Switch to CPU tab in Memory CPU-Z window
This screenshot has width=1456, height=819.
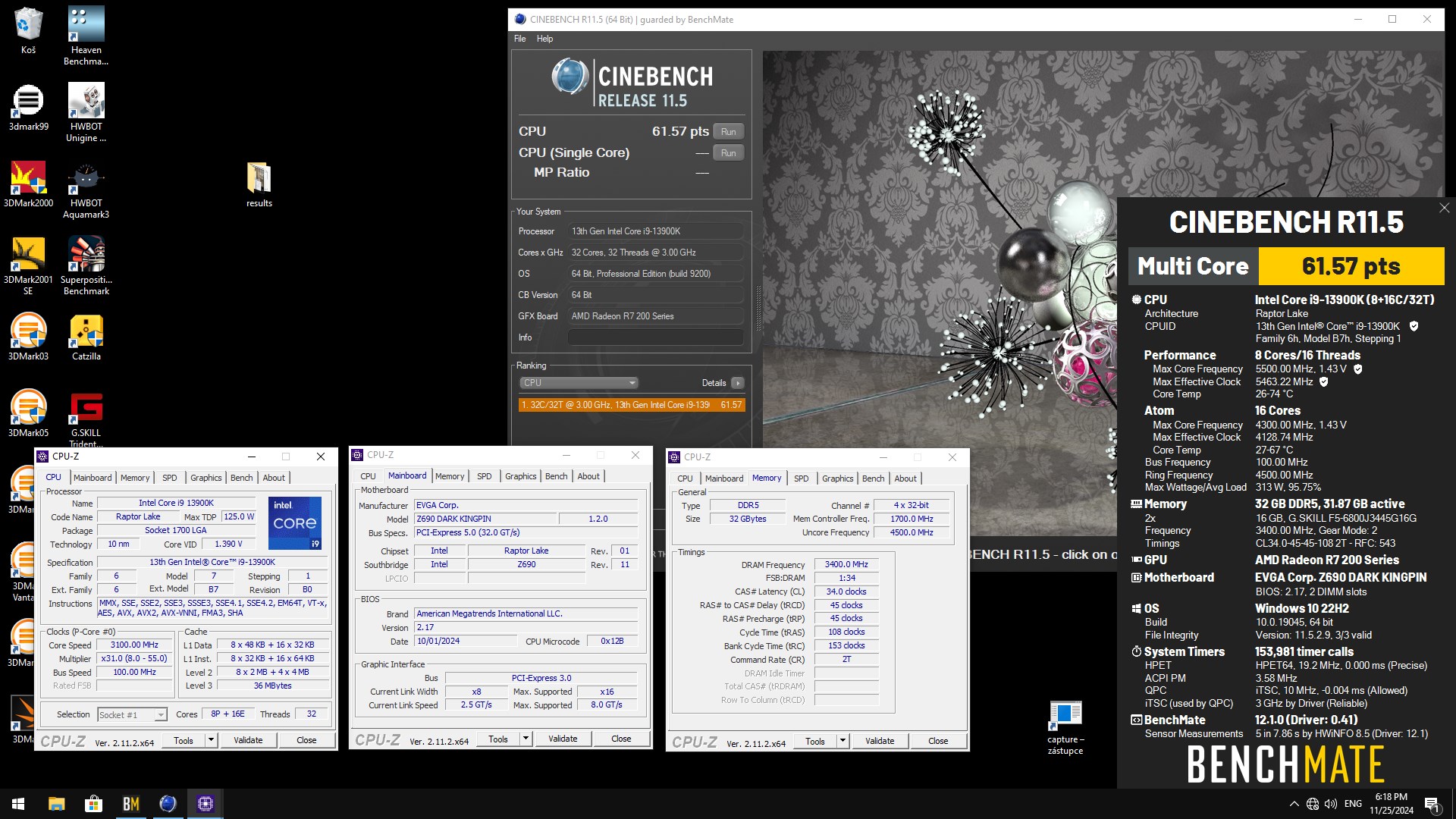point(685,479)
